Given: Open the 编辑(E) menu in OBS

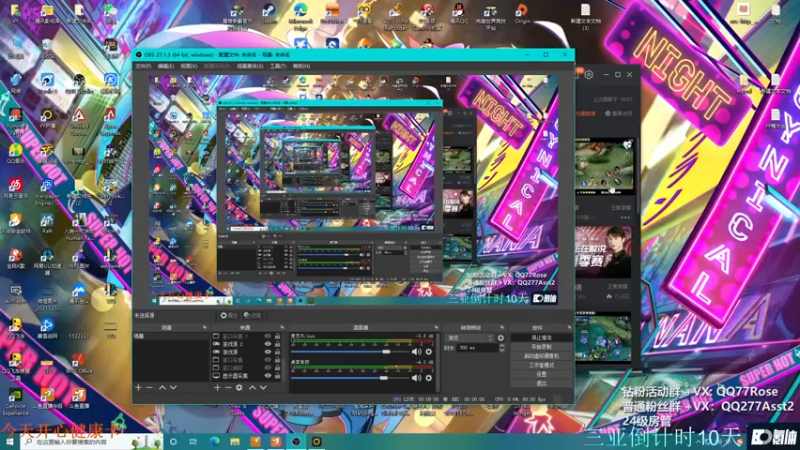Looking at the screenshot, I should (165, 66).
